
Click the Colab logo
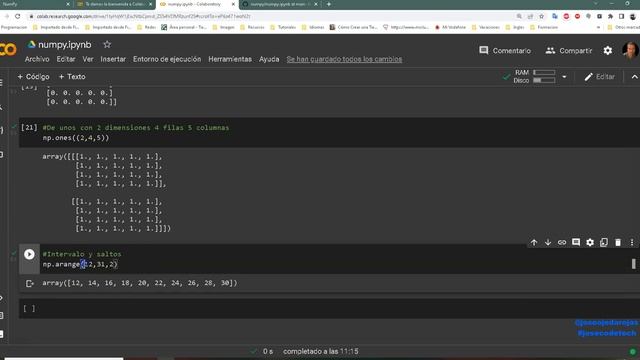point(8,49)
